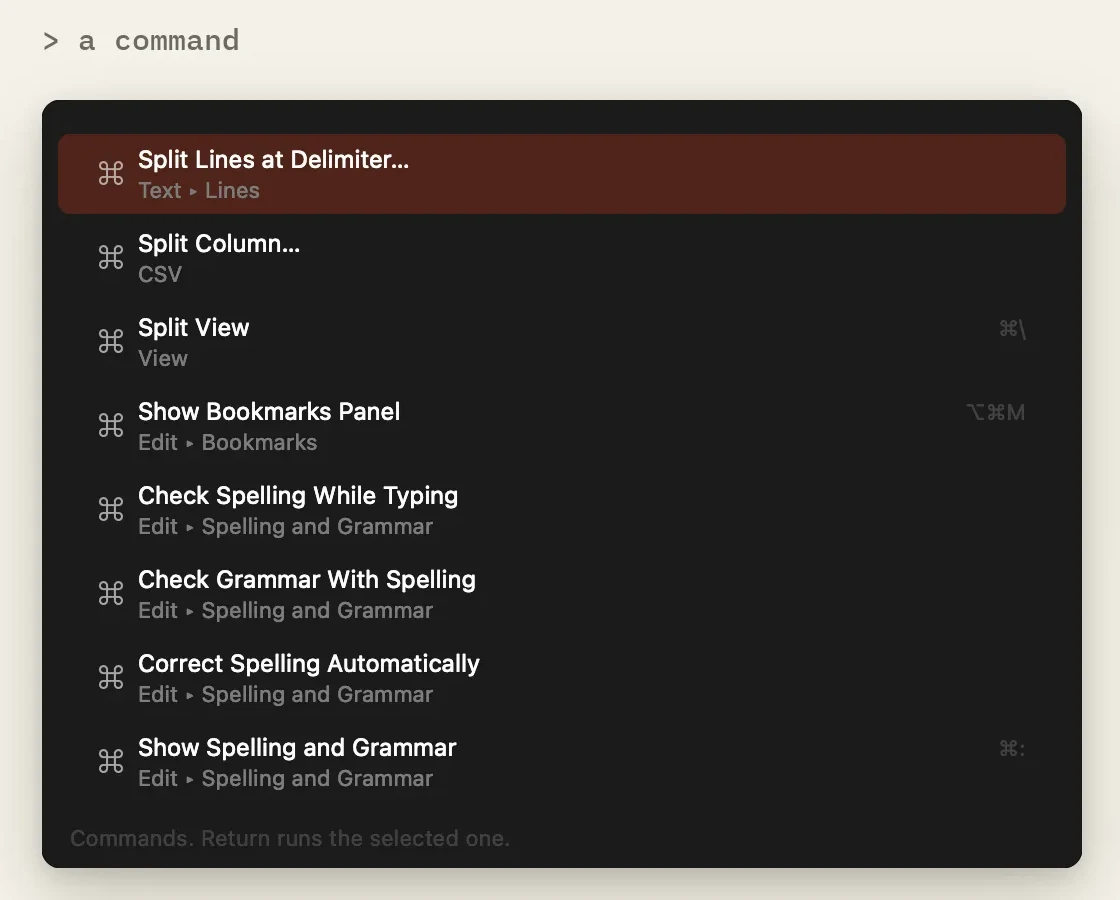Click the ⌘\ shortcut hint for Split View
1120x900 pixels.
(x=1012, y=329)
